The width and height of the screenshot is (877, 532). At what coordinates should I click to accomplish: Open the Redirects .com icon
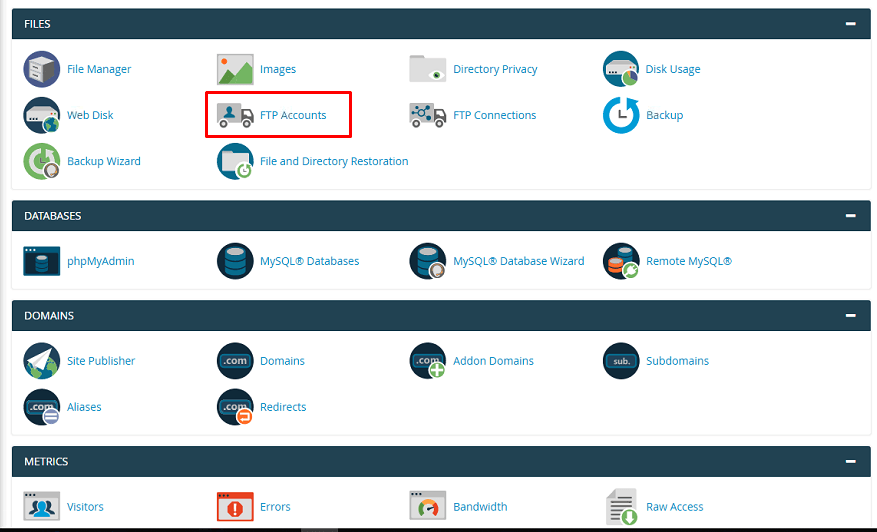[235, 407]
